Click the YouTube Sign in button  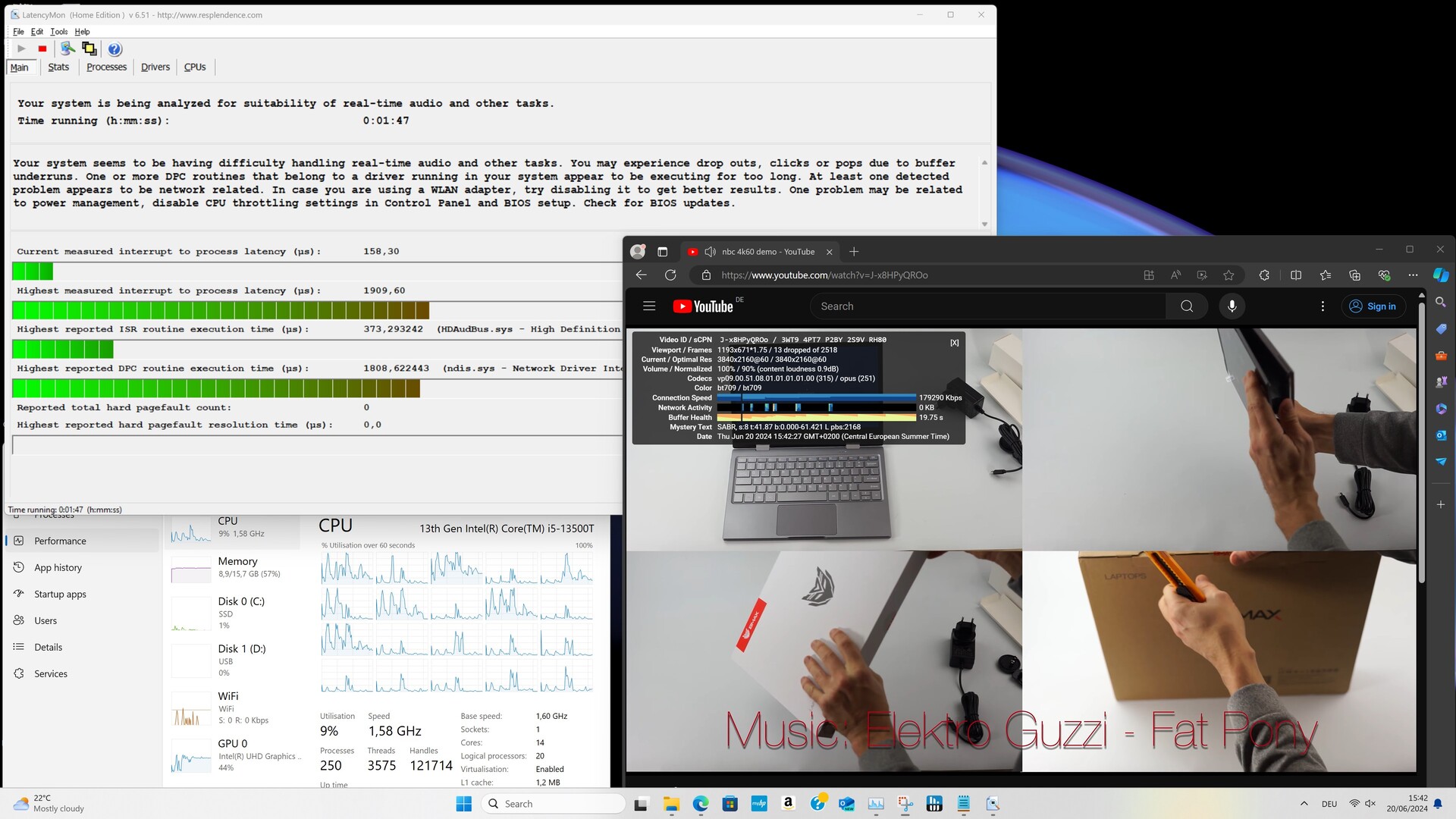1373,306
